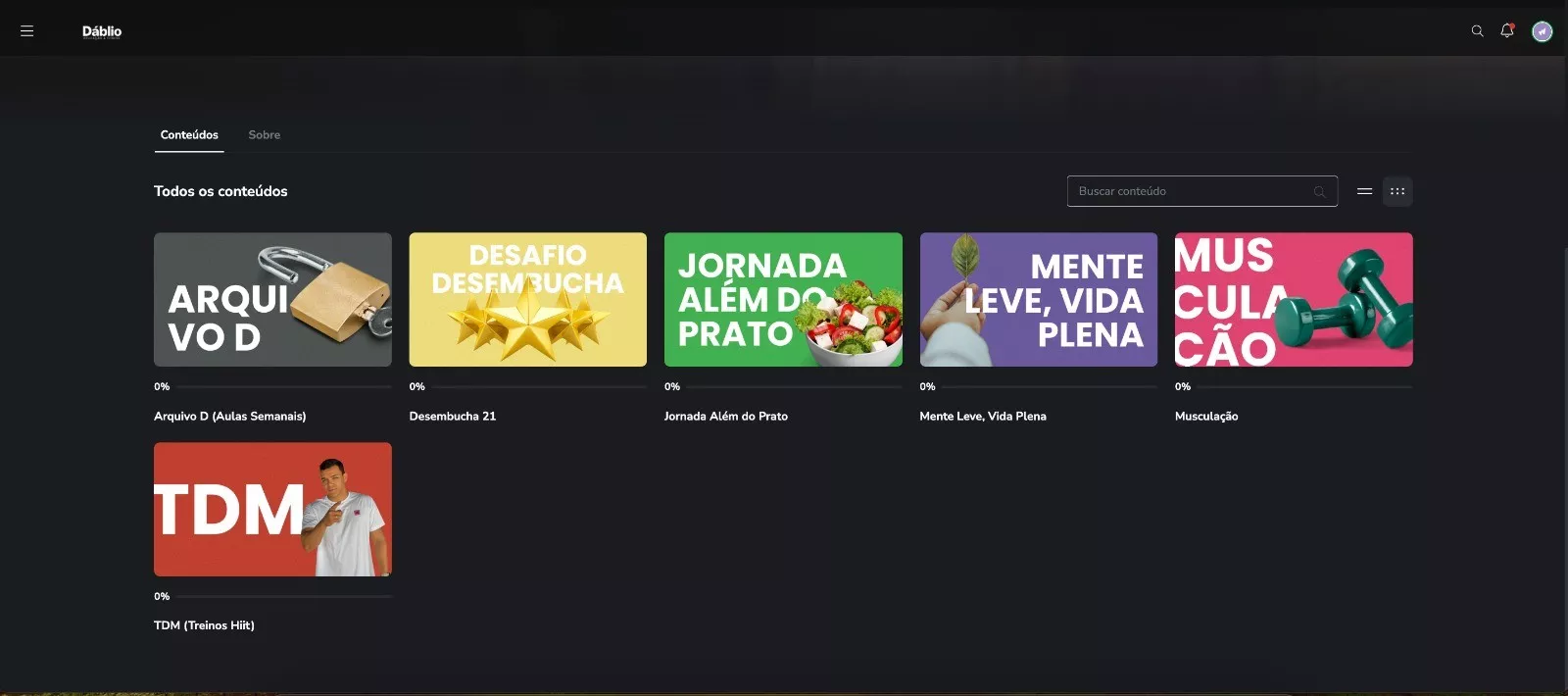This screenshot has height=696, width=1568.
Task: Switch to list view layout
Action: point(1364,191)
